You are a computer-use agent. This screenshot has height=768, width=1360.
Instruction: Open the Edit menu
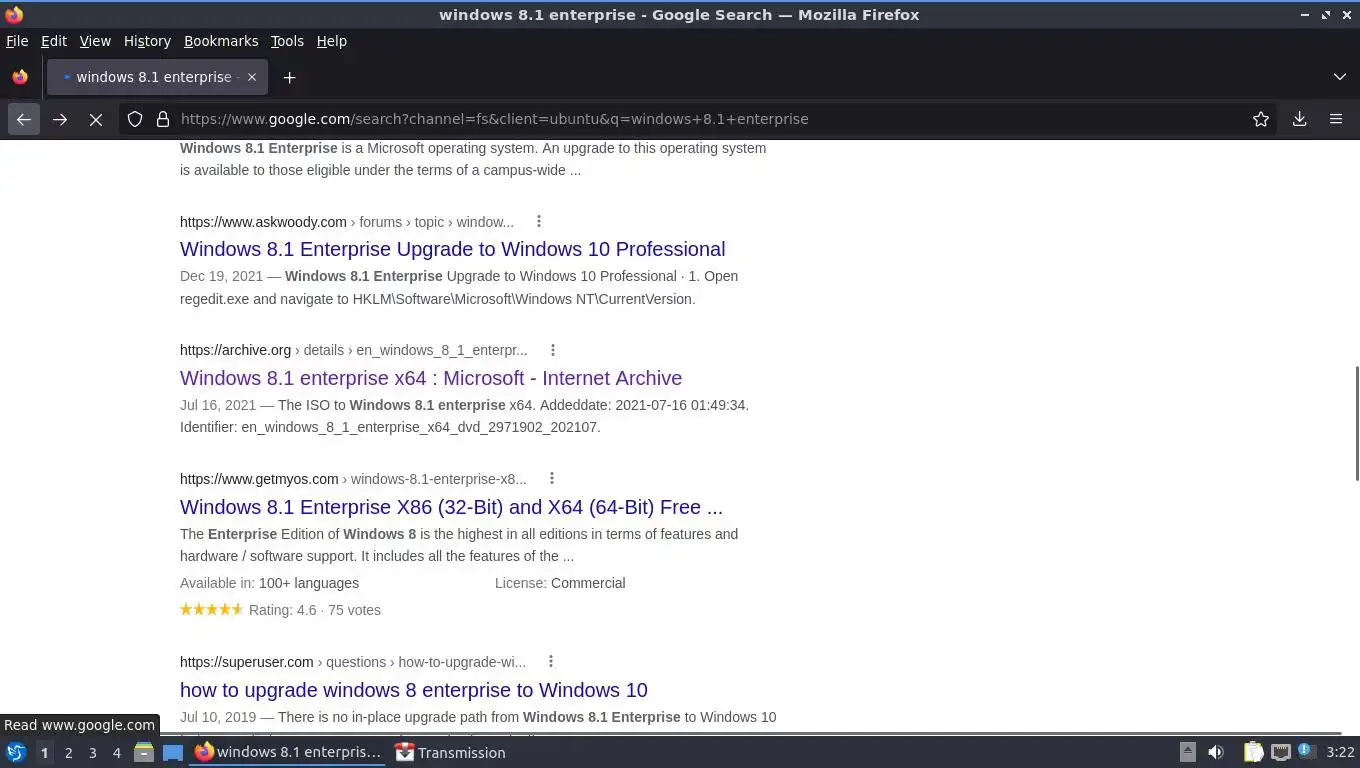(x=53, y=41)
